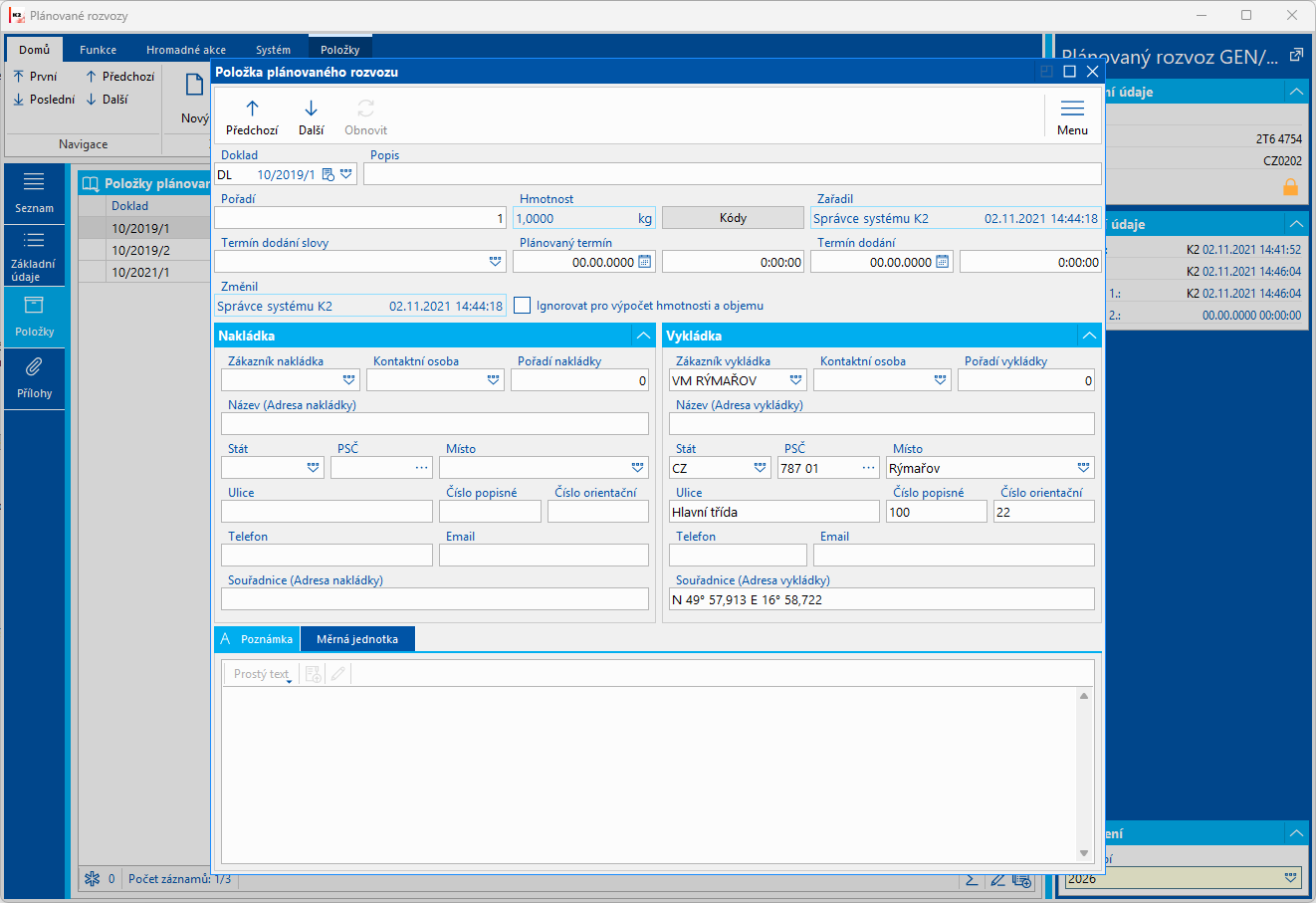Open the calendar picker for Termín dodání

click(943, 262)
